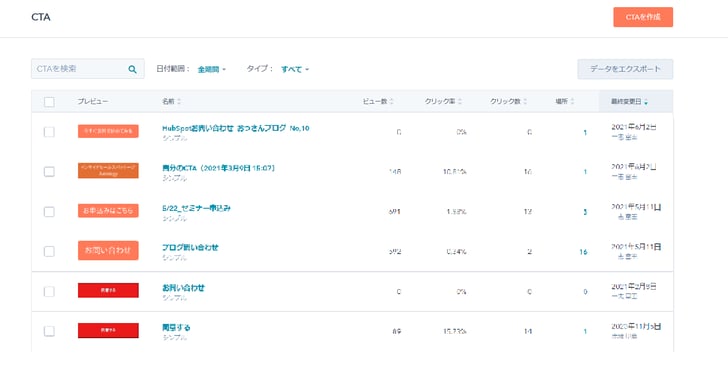
Task: Click the CTA page title
Action: click(x=41, y=17)
